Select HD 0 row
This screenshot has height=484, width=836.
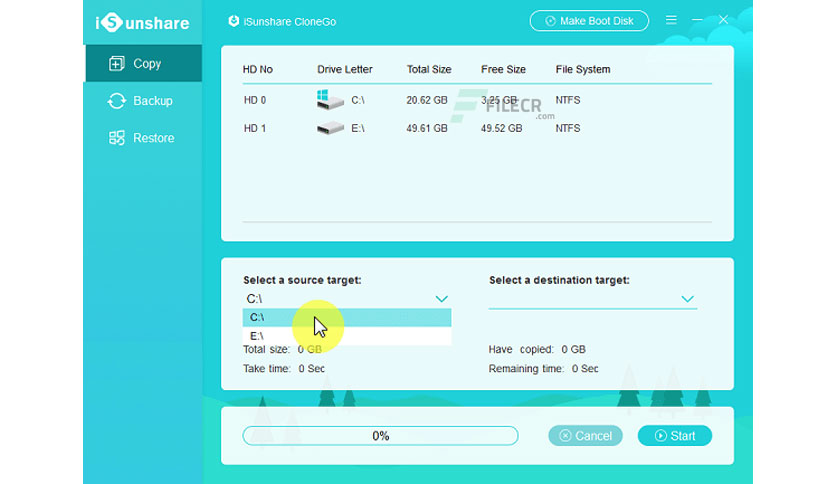(x=477, y=100)
